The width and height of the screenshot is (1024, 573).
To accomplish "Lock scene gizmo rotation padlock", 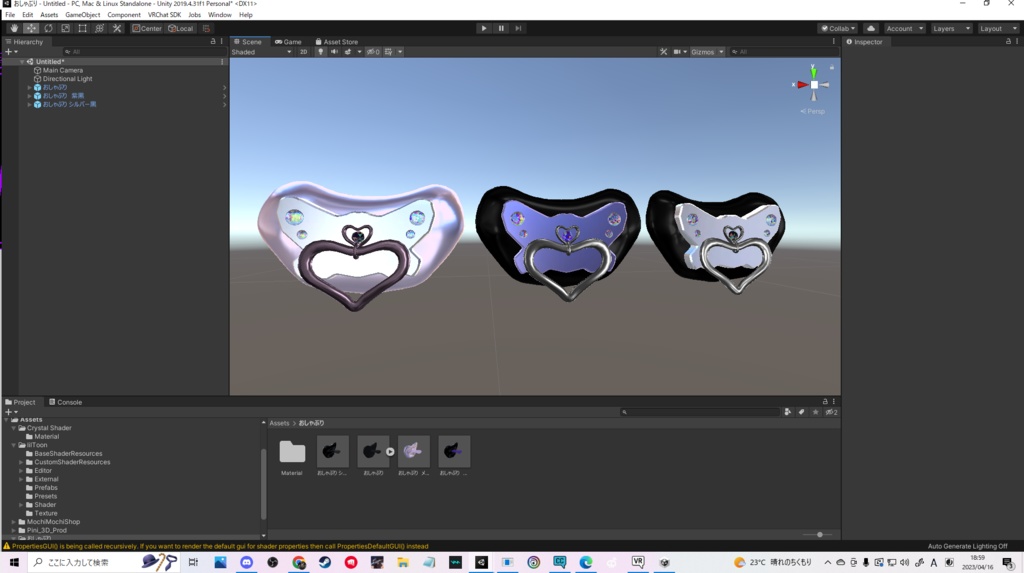I will [831, 67].
